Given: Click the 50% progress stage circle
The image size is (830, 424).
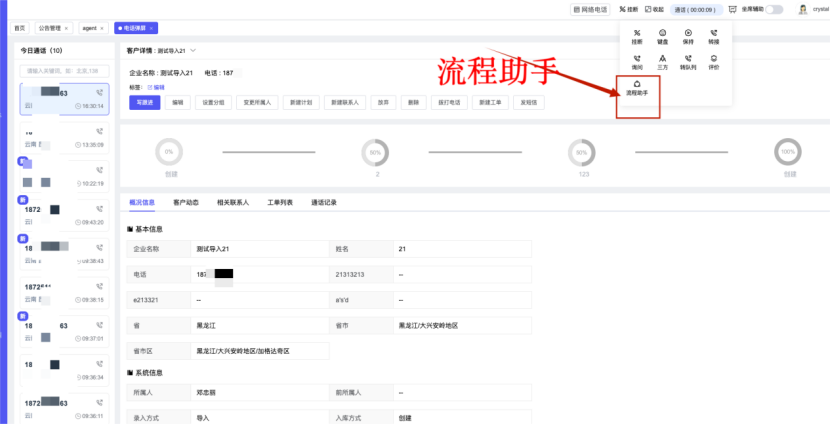Looking at the screenshot, I should 376,152.
